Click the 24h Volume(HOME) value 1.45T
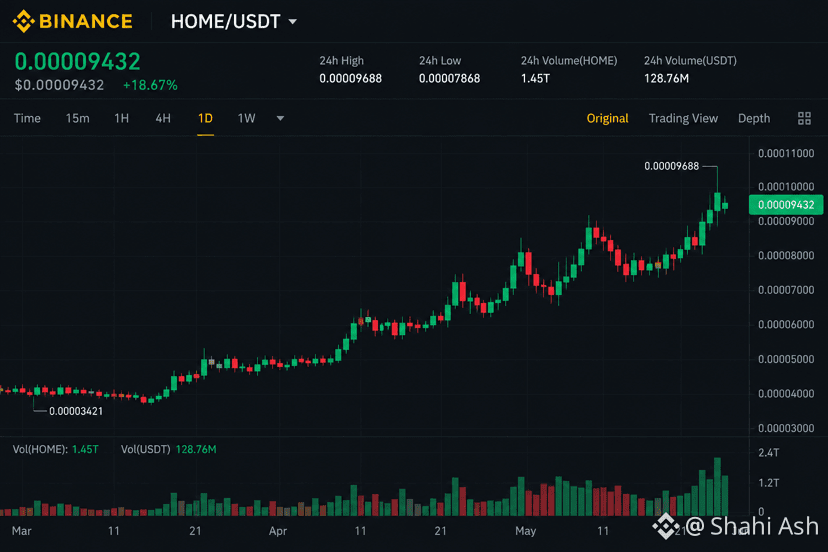The image size is (828, 552). (x=535, y=78)
